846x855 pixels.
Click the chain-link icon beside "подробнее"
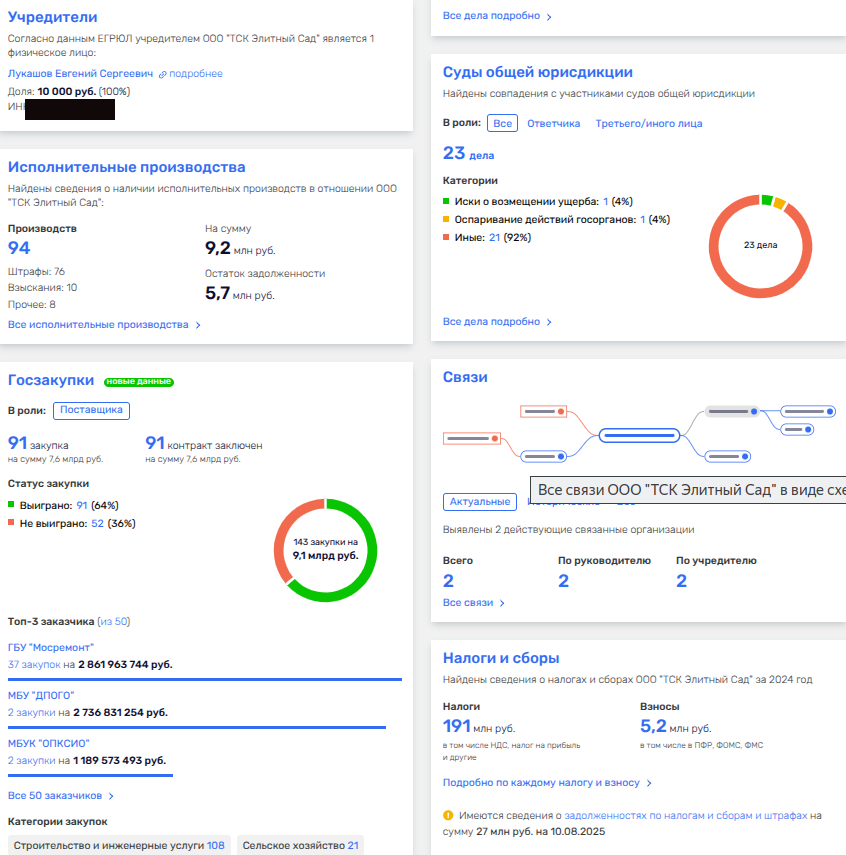[x=163, y=74]
